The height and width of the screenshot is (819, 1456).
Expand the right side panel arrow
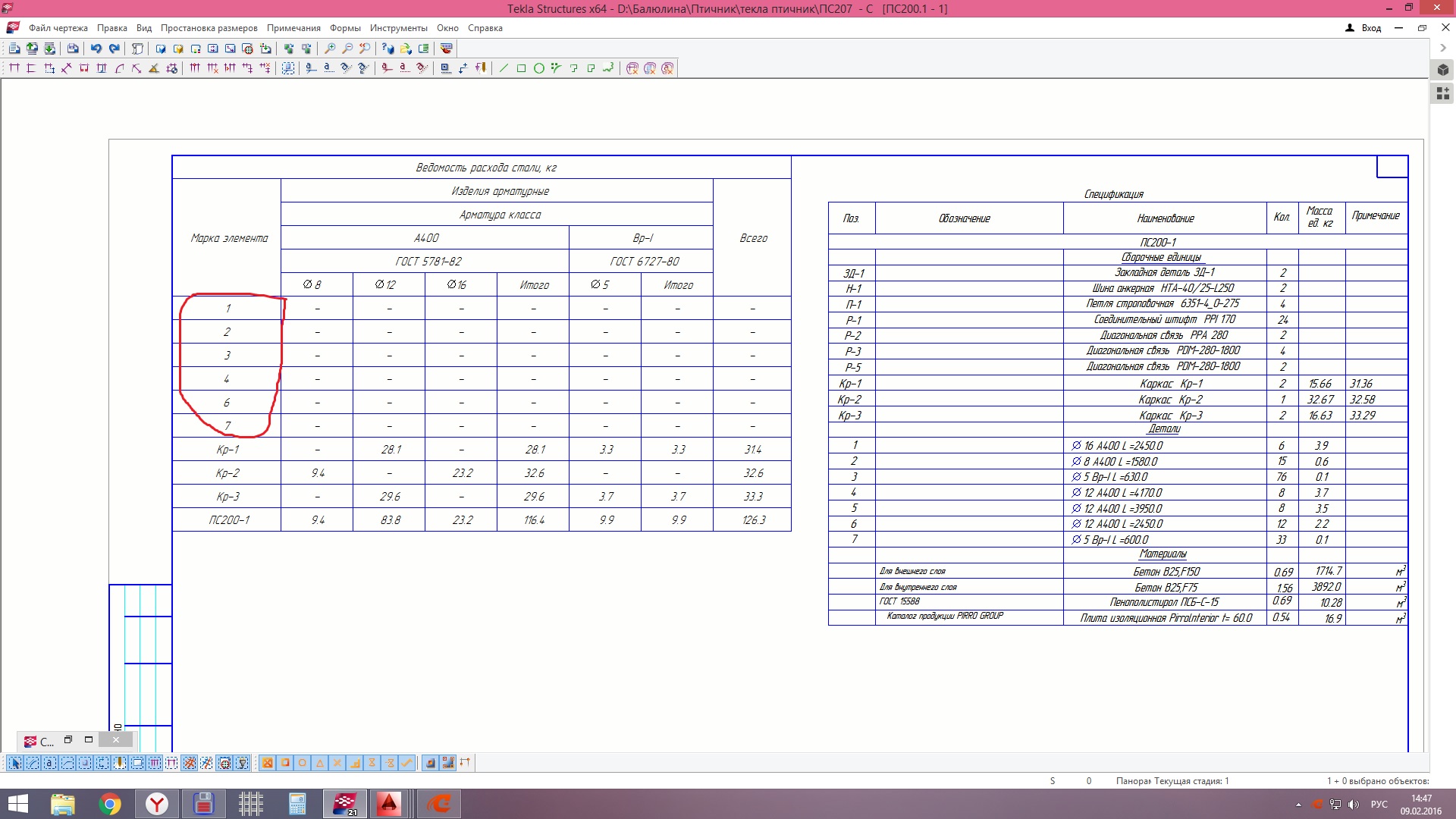tap(1443, 48)
